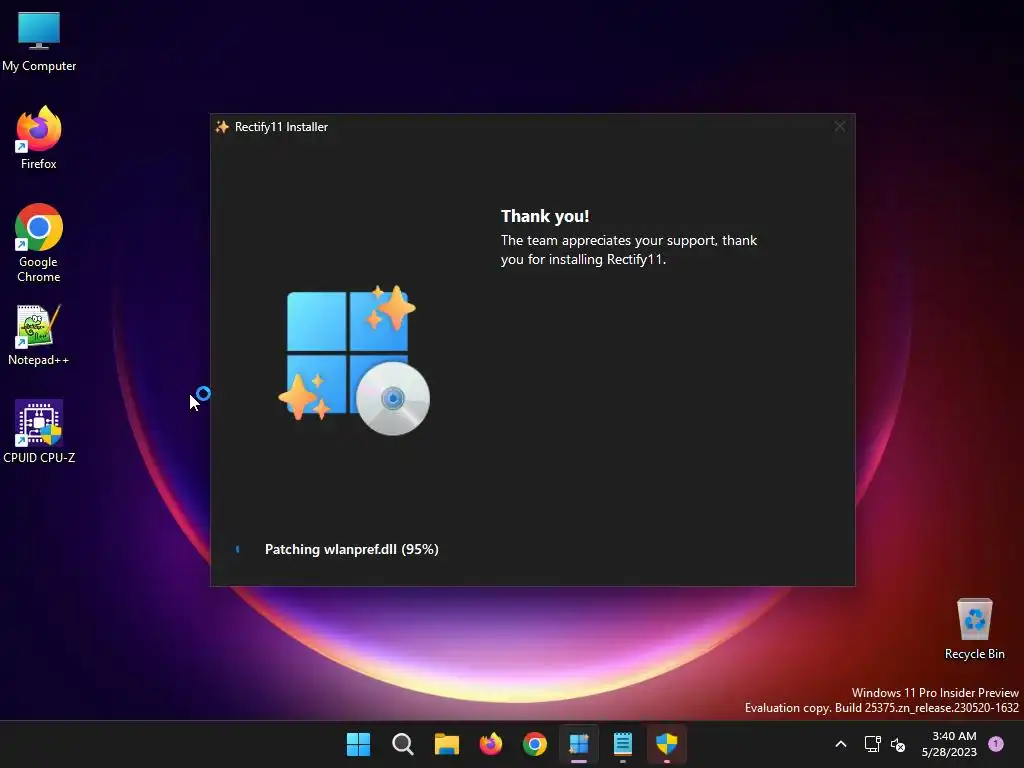Image resolution: width=1024 pixels, height=768 pixels.
Task: Select the Firefox desktop shortcut
Action: click(39, 138)
